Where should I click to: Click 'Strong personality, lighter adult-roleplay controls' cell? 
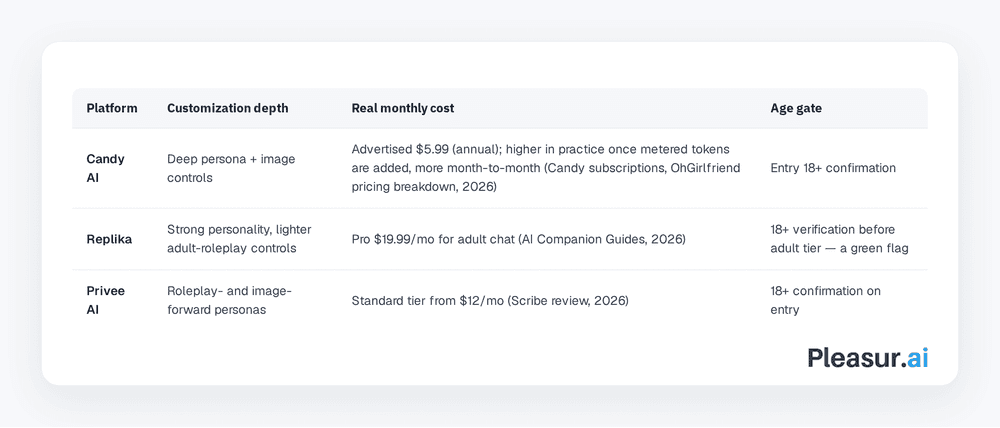pos(239,239)
